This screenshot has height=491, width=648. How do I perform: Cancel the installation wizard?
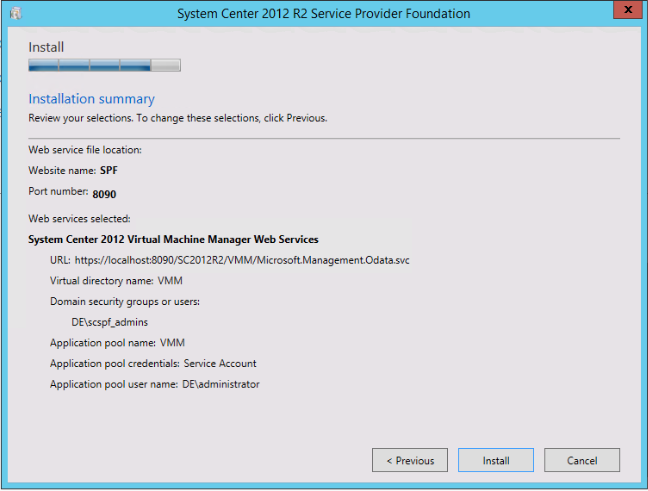(x=582, y=460)
